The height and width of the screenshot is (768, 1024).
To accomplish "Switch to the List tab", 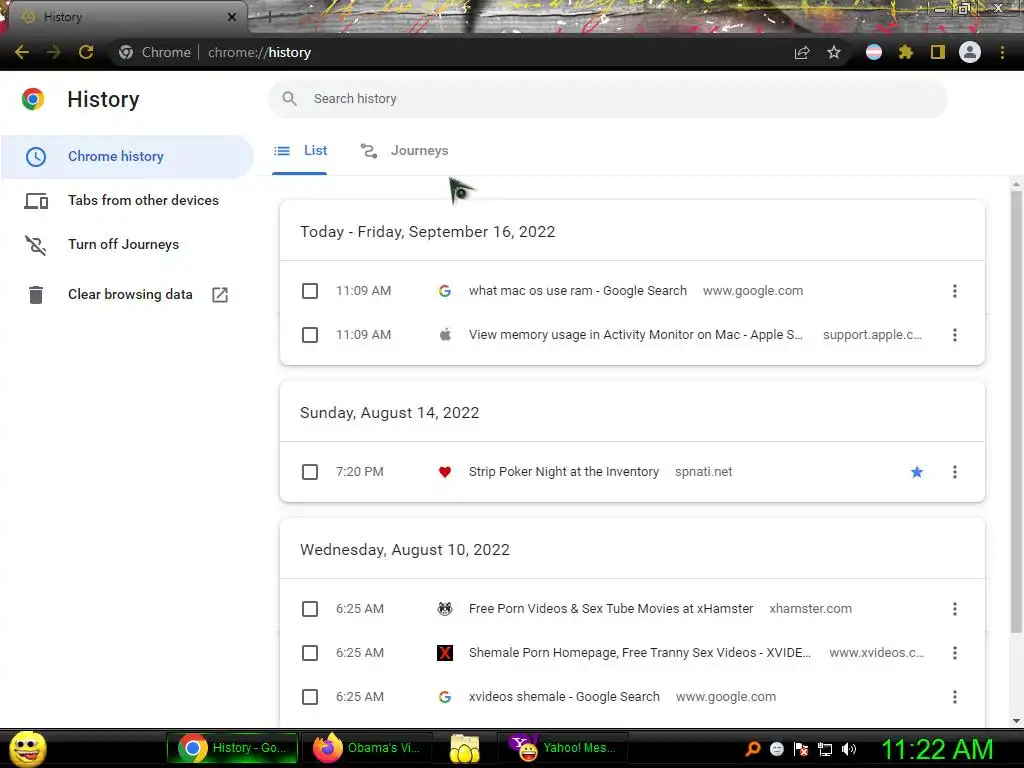I will click(x=300, y=151).
